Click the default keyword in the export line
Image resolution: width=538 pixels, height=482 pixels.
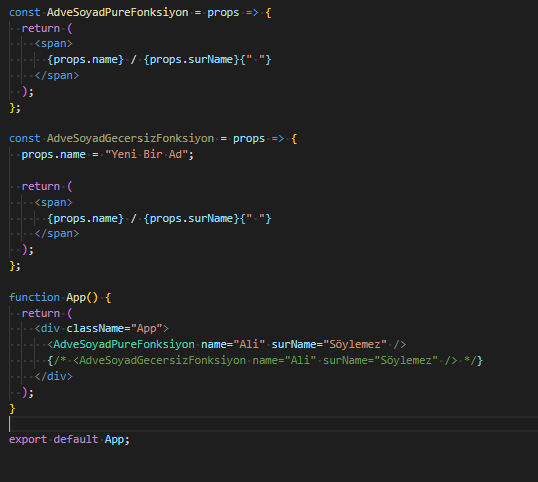point(76,439)
